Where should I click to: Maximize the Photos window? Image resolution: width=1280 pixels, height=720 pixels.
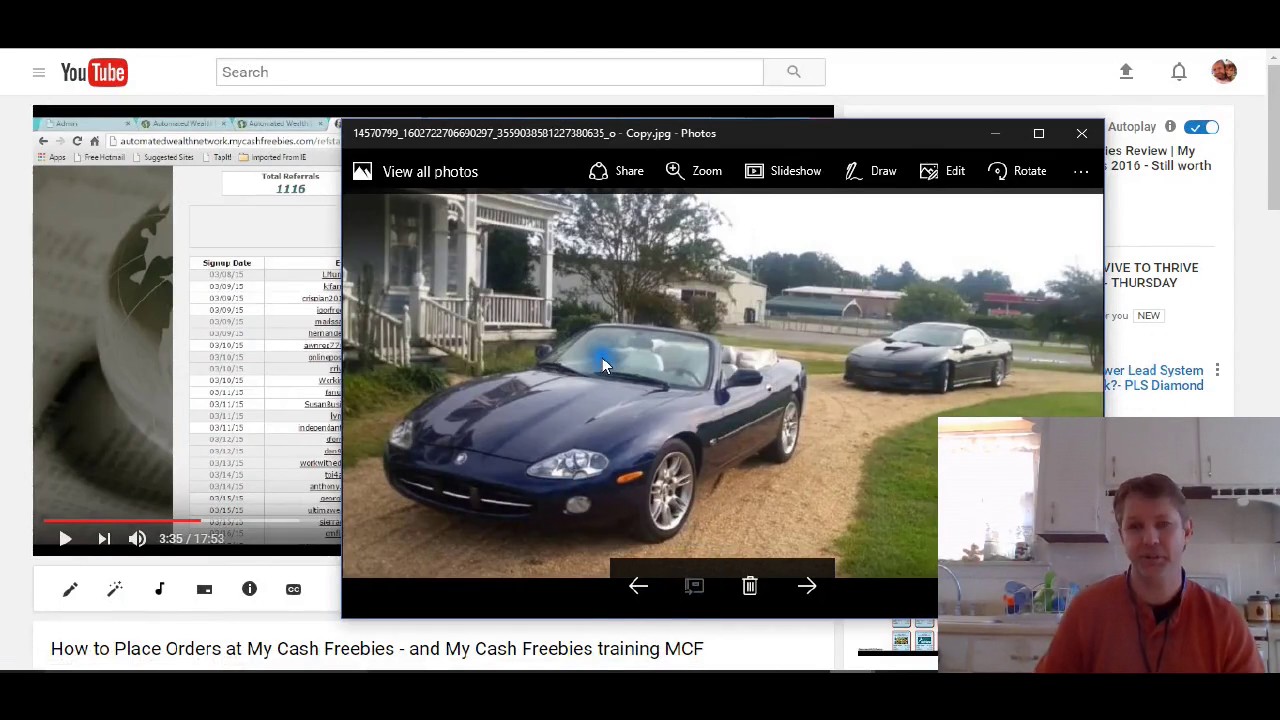pos(1038,133)
